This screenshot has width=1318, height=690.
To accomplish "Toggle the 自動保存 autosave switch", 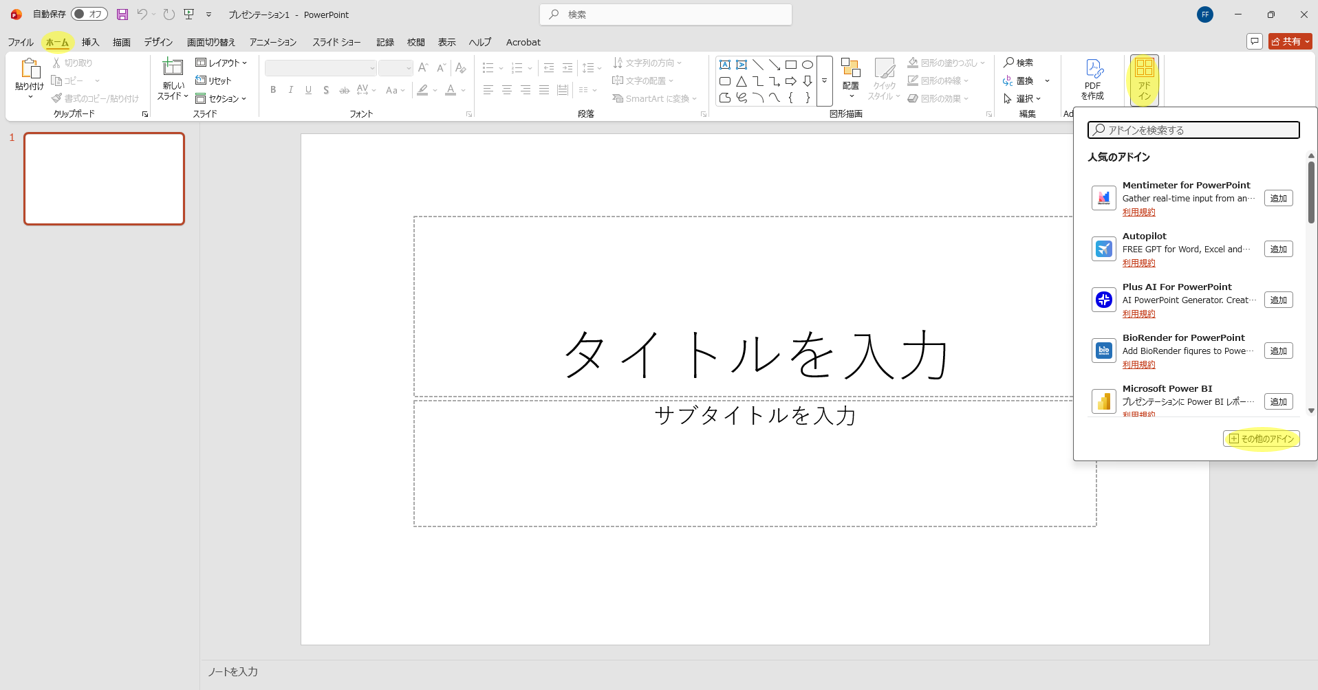I will point(89,15).
